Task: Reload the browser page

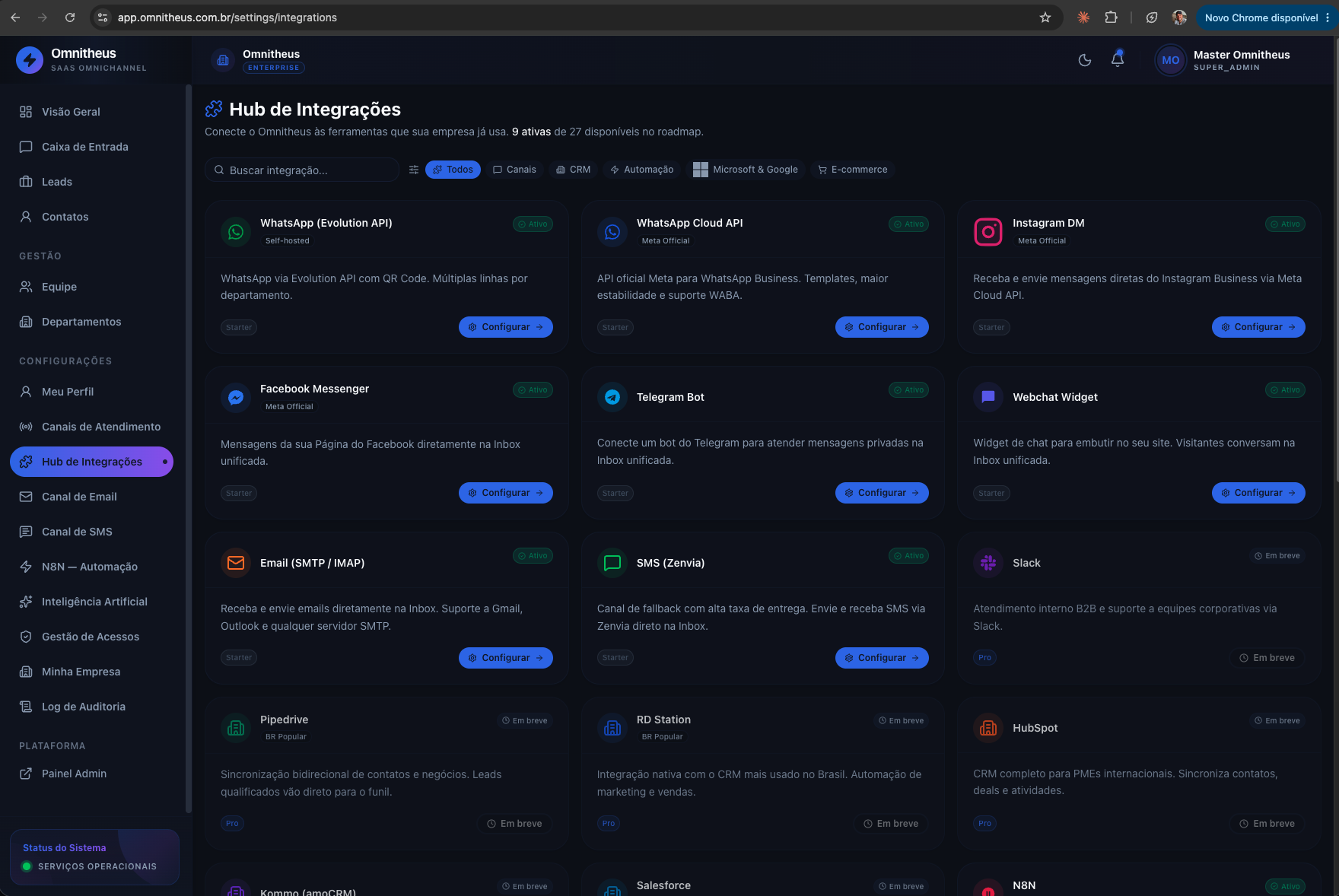Action: click(x=70, y=17)
